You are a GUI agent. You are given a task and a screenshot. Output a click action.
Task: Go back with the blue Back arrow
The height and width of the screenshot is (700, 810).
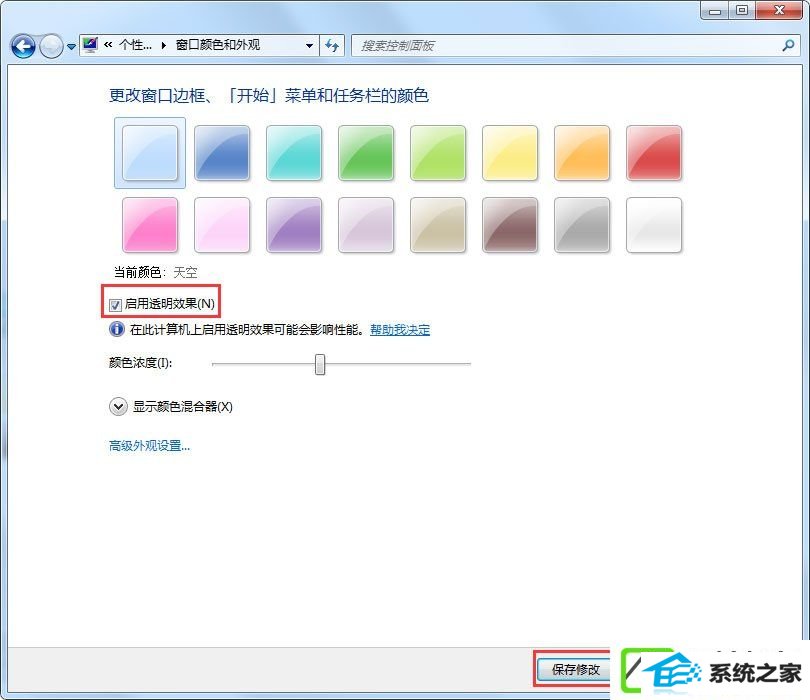pyautogui.click(x=23, y=46)
